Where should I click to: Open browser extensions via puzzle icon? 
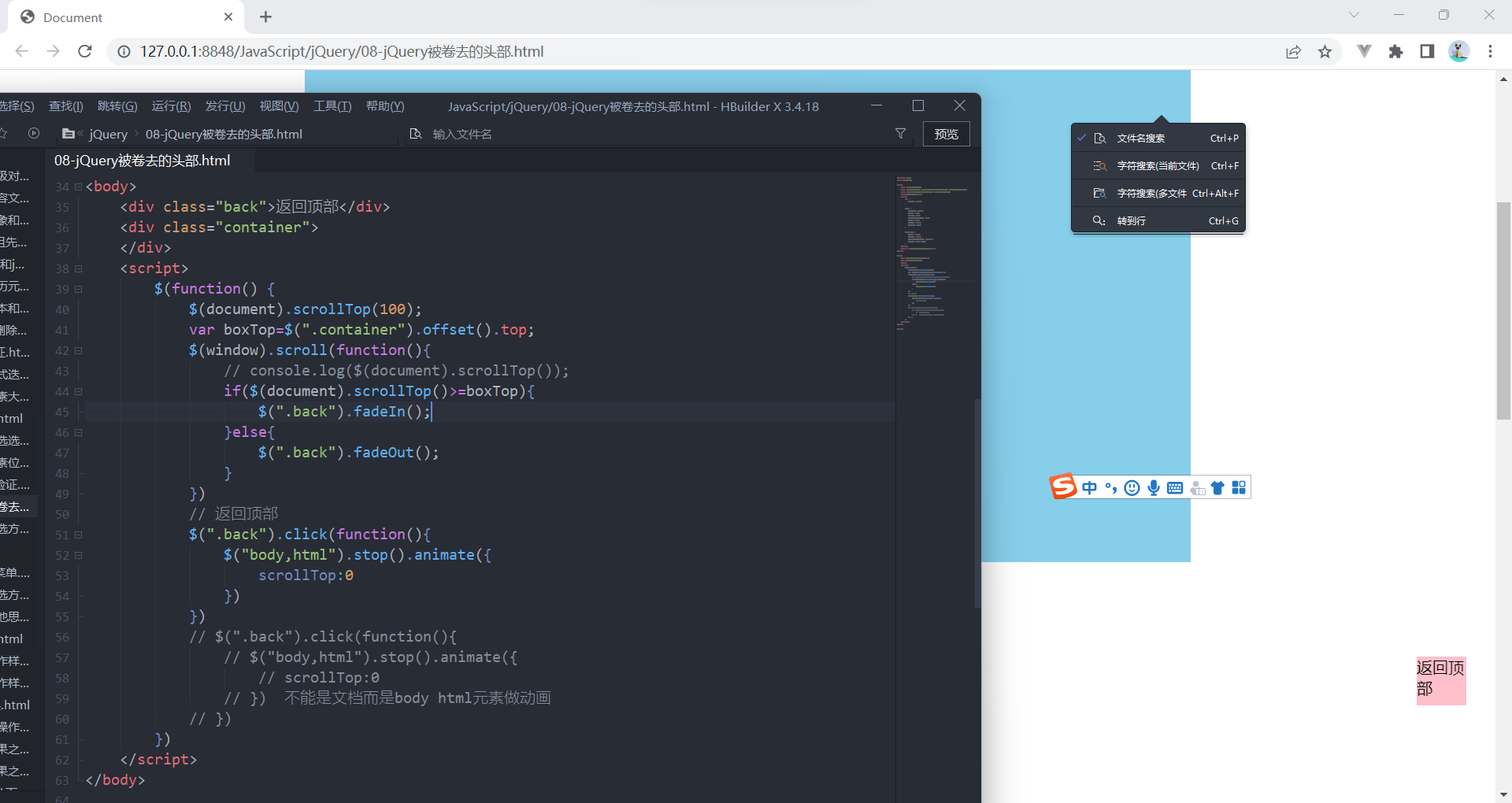[1396, 51]
